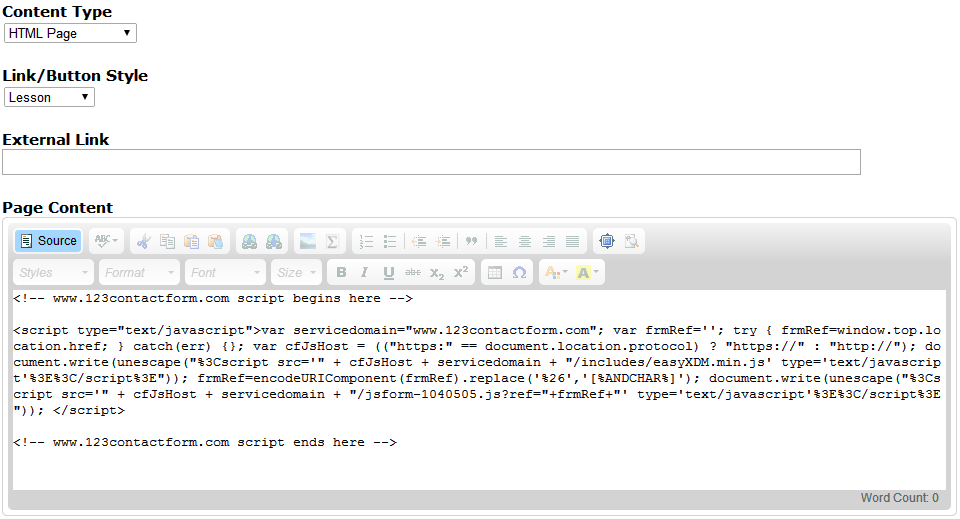Toggle Underline formatting
Viewport: 960px width, 519px height.
point(388,272)
